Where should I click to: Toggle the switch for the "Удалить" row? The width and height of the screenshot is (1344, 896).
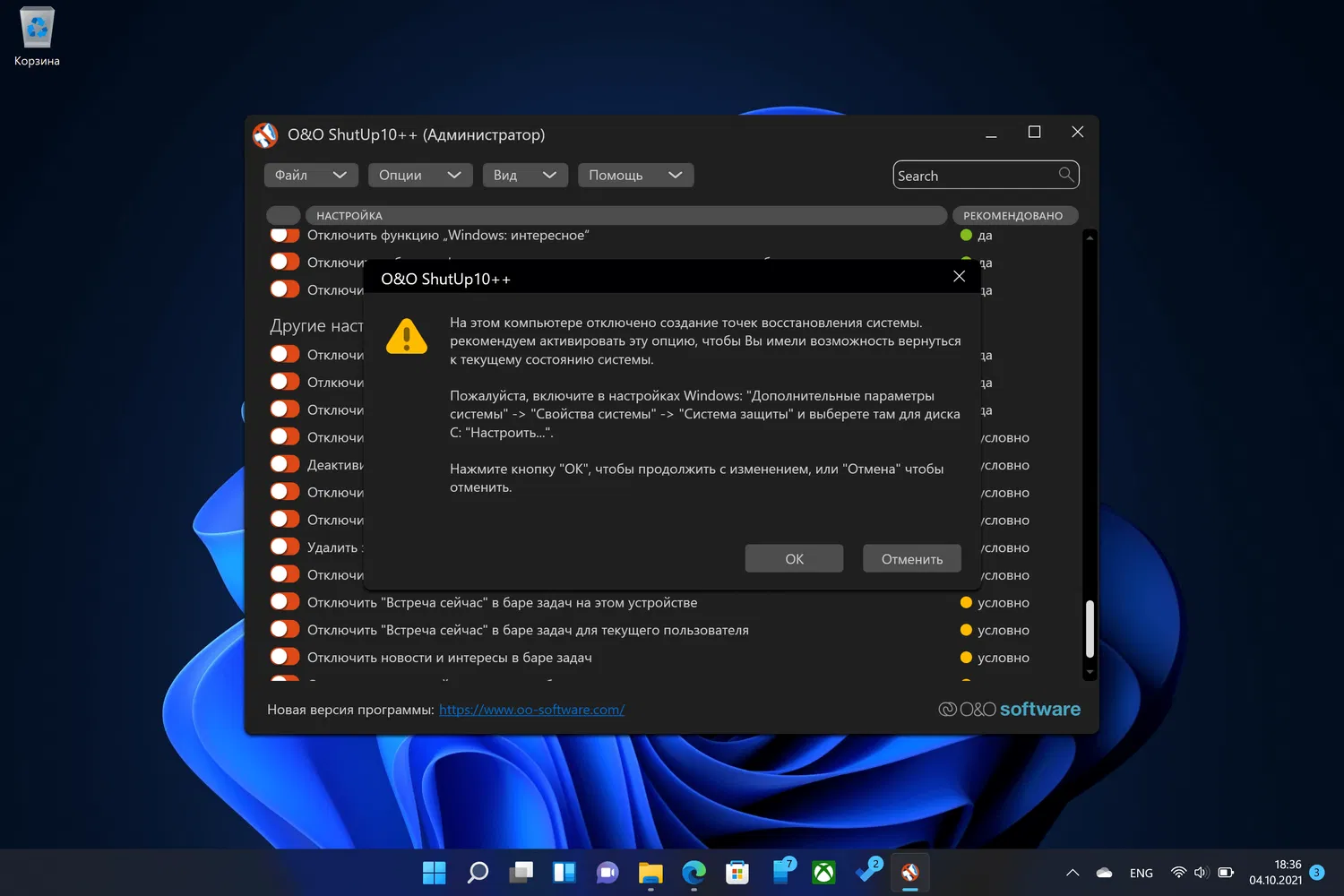[x=285, y=547]
